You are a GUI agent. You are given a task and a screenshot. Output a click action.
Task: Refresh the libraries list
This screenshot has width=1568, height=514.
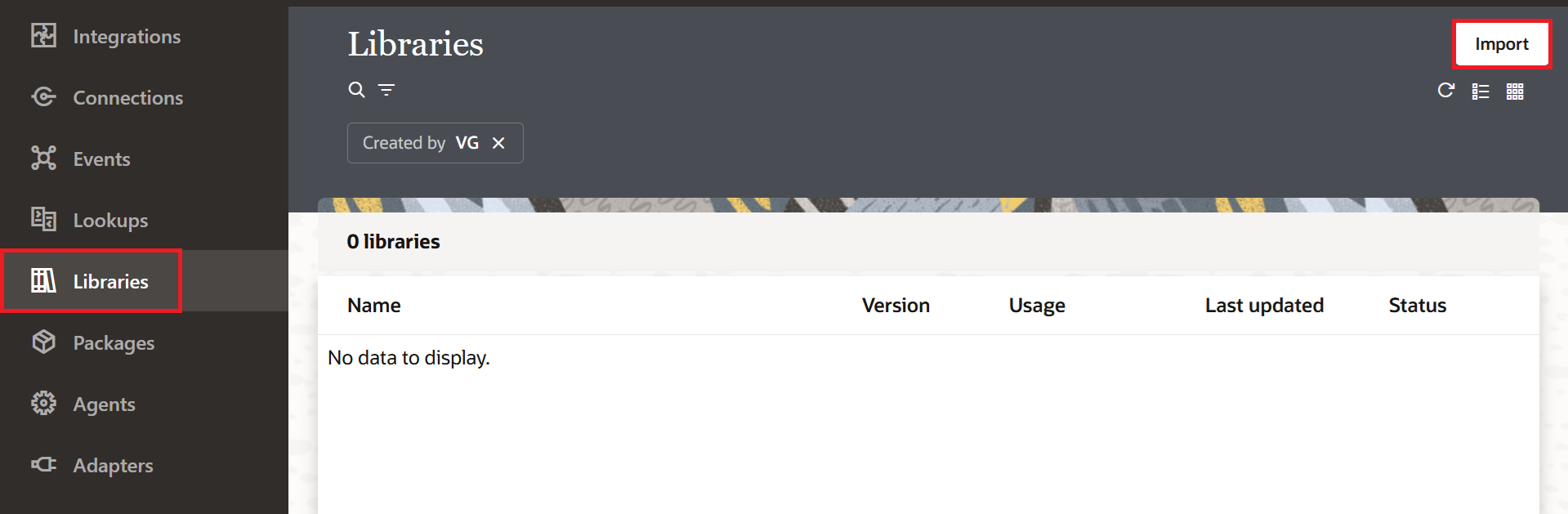pos(1446,91)
